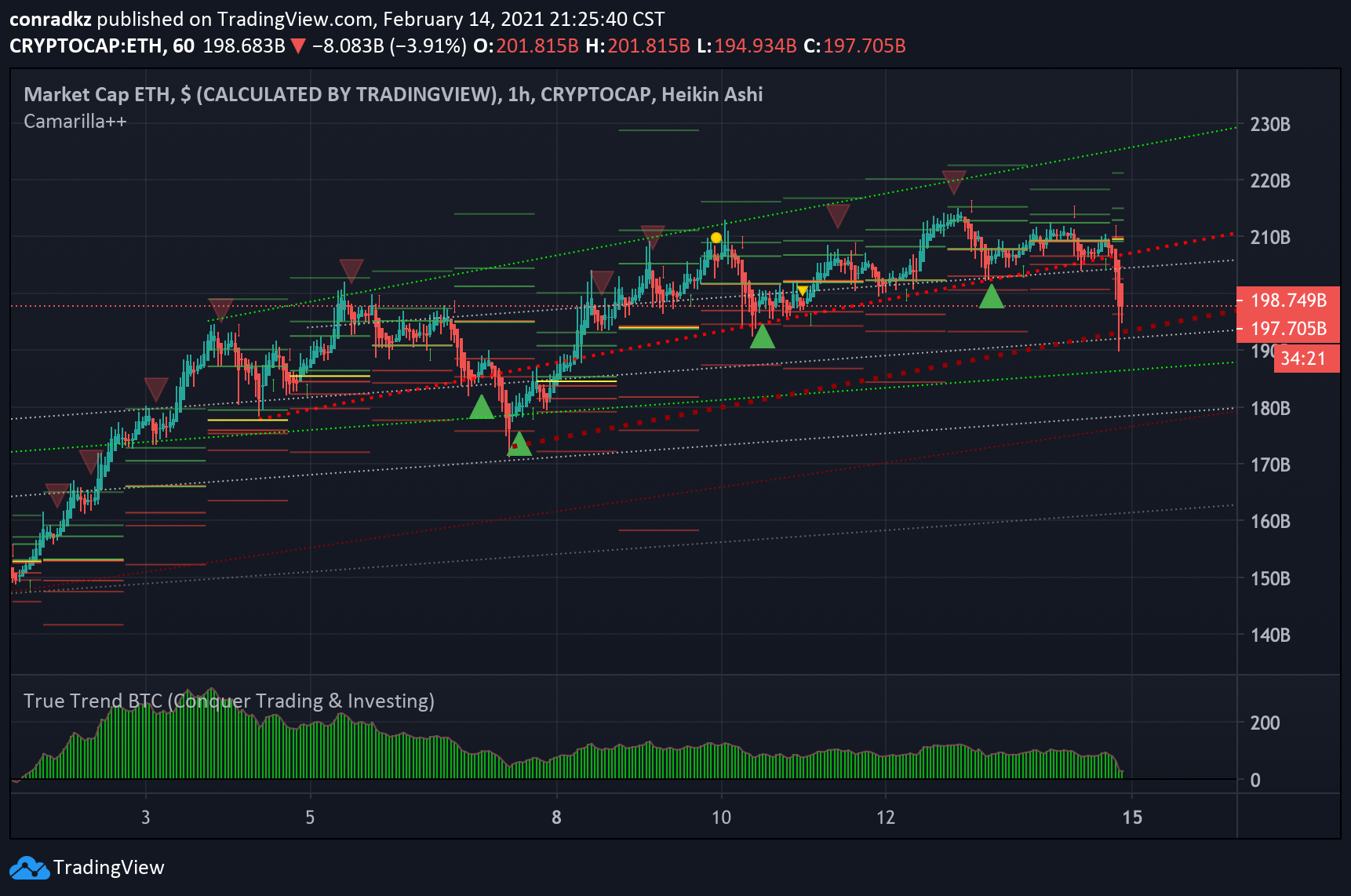The image size is (1351, 896).
Task: Click the green up-triangle below the 13th dip
Action: pos(992,296)
